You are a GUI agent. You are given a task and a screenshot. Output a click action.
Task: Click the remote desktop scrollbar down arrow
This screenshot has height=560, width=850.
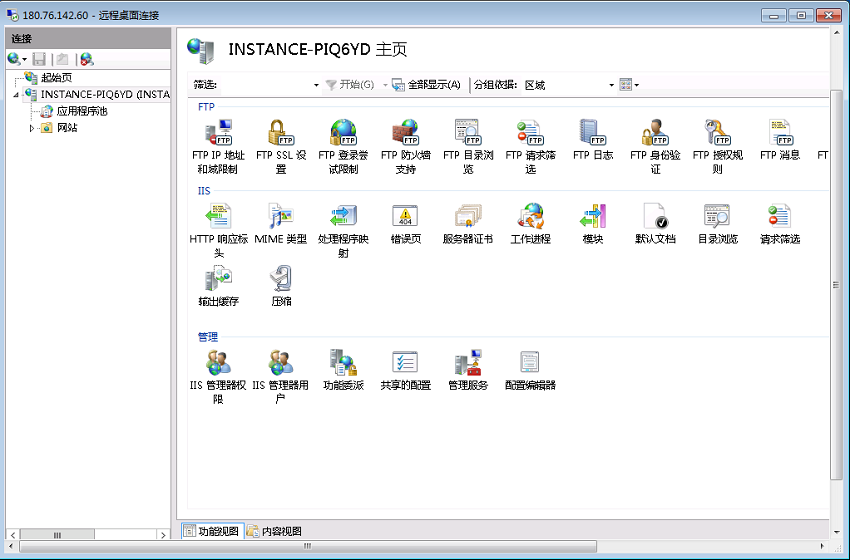click(x=836, y=532)
